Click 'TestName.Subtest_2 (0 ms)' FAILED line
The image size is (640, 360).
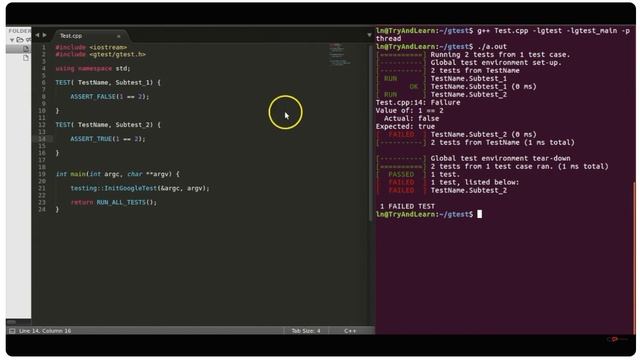[x=483, y=134]
